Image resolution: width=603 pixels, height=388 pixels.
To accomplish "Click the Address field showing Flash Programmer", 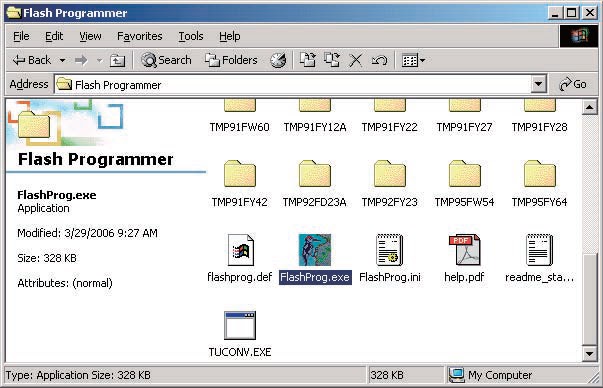I will (293, 85).
